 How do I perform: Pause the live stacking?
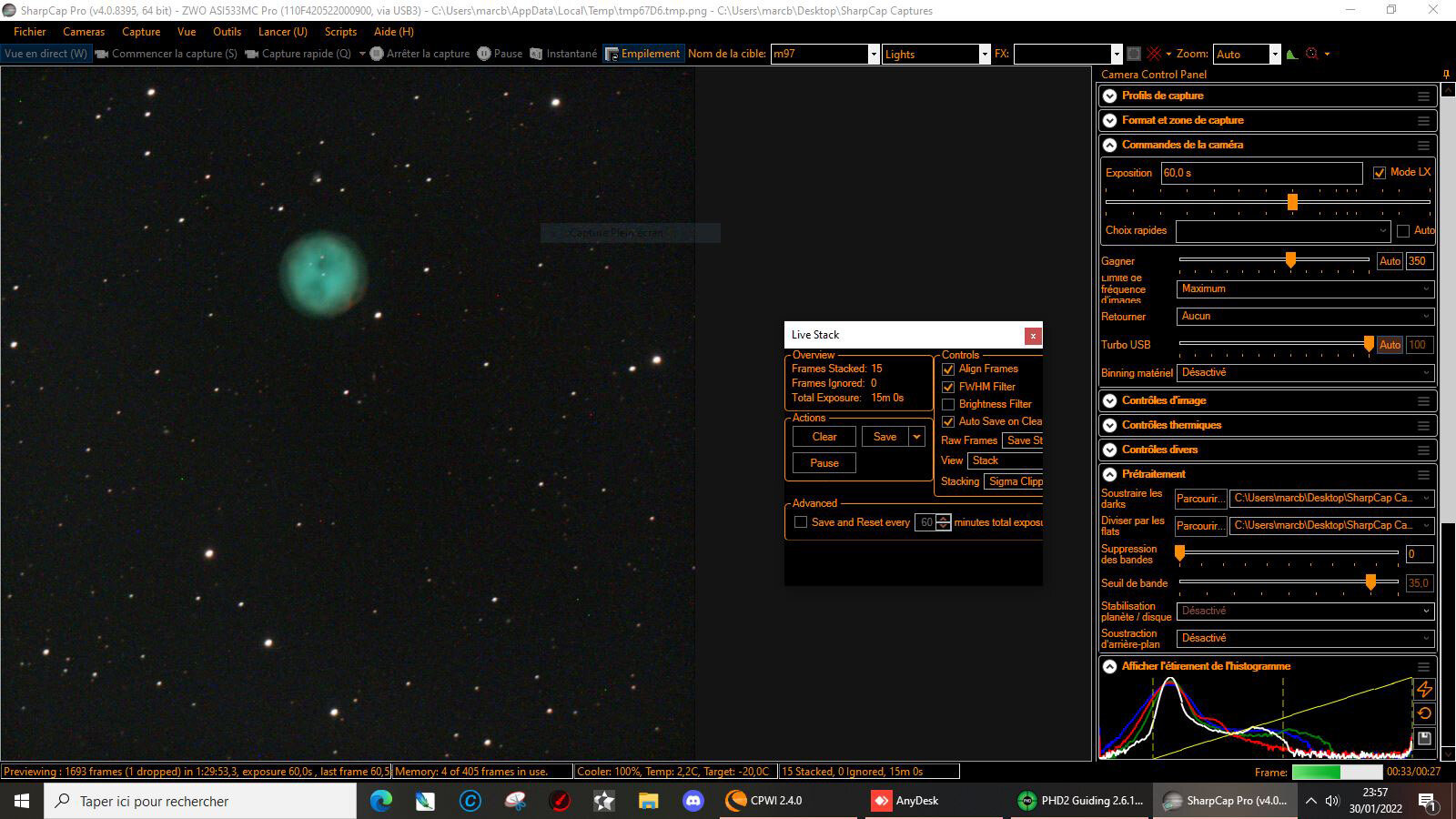coord(824,463)
